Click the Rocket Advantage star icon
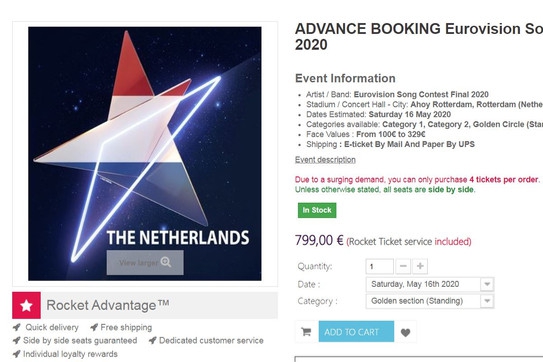543x362 pixels. (x=26, y=305)
